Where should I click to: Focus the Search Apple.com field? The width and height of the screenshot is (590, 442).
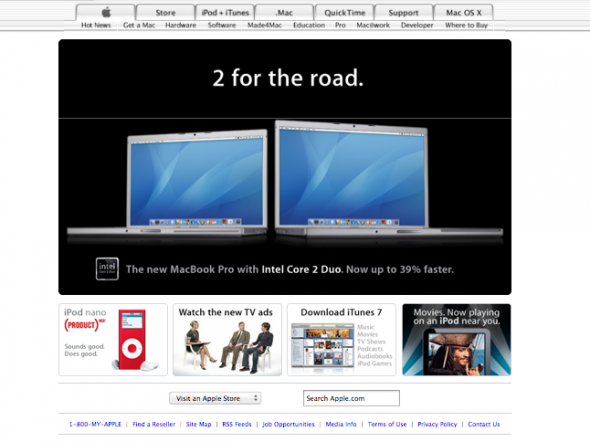[x=351, y=398]
